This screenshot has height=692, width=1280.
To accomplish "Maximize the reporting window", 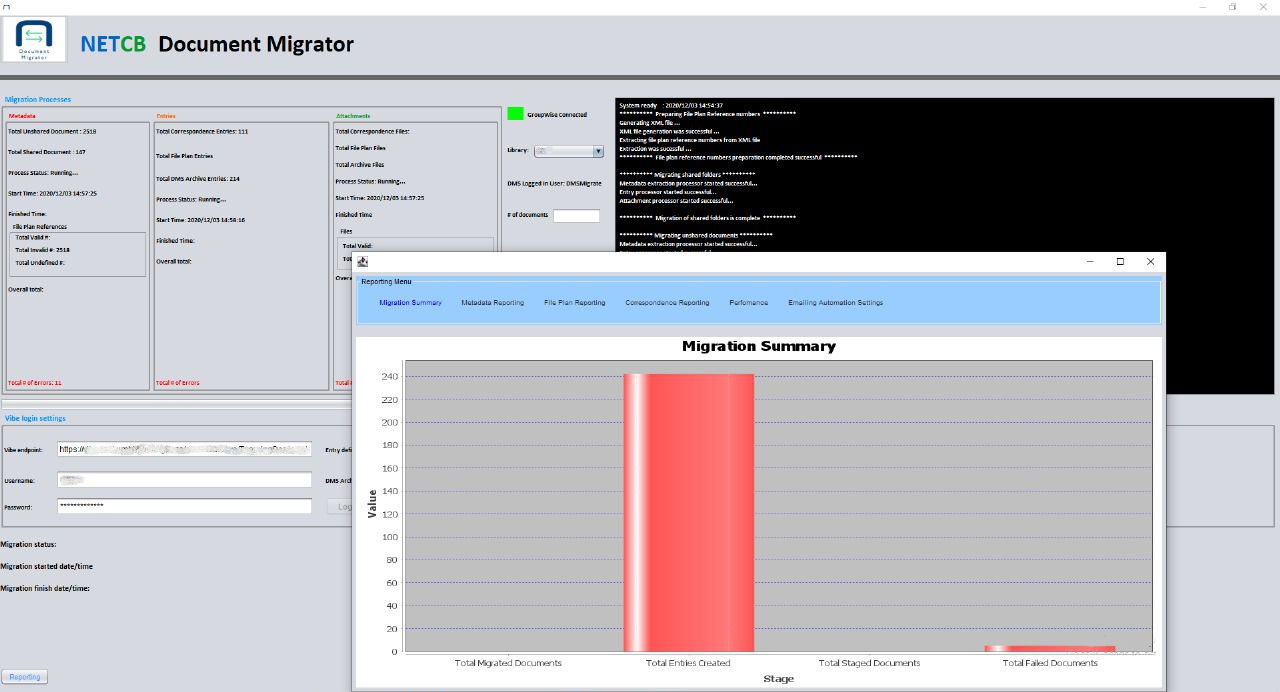I will click(x=1120, y=262).
